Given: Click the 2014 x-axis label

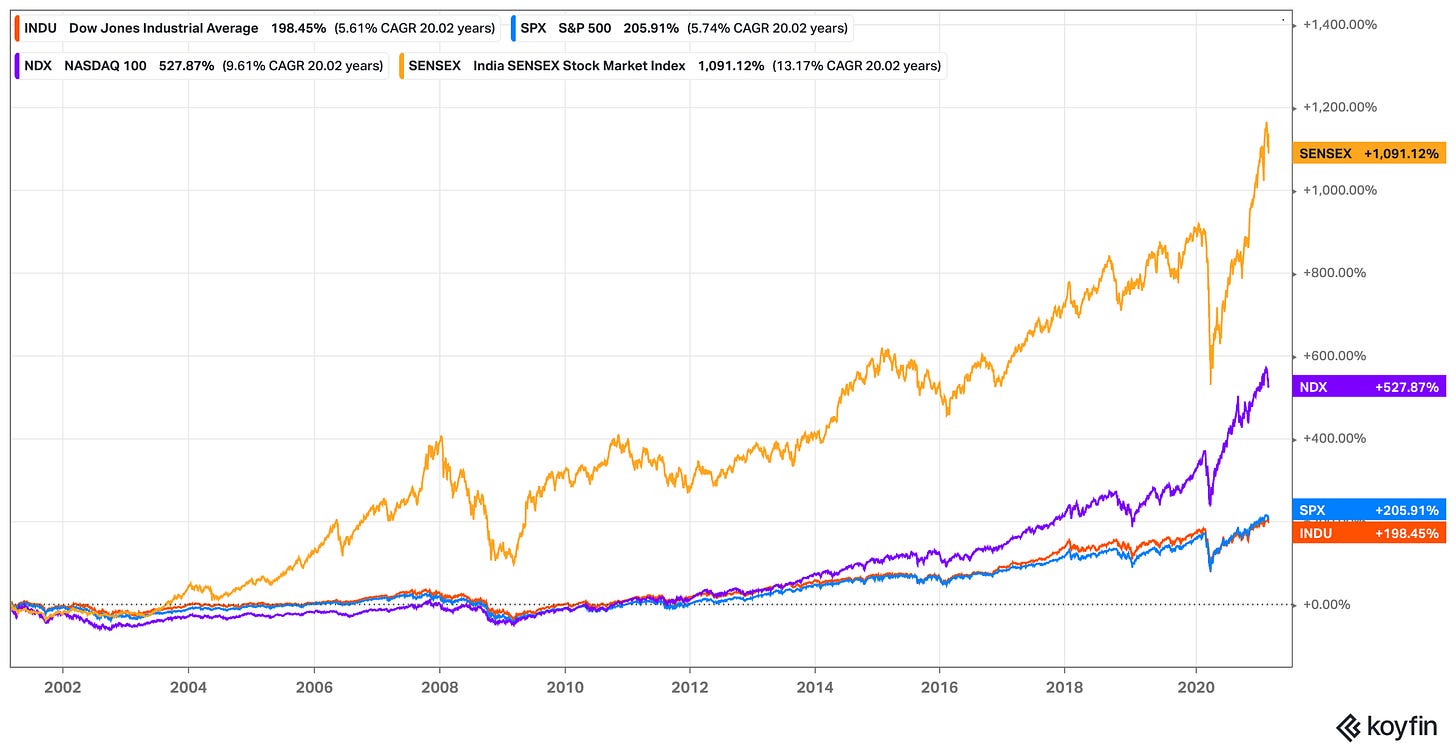Looking at the screenshot, I should coord(815,687).
